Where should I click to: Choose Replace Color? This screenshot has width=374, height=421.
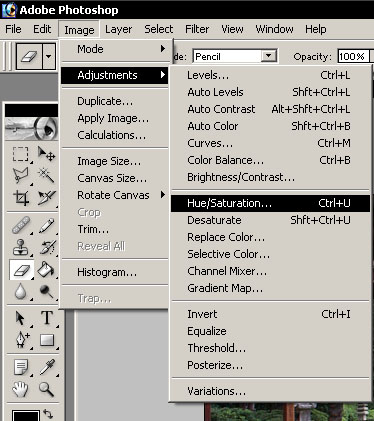tap(270, 237)
